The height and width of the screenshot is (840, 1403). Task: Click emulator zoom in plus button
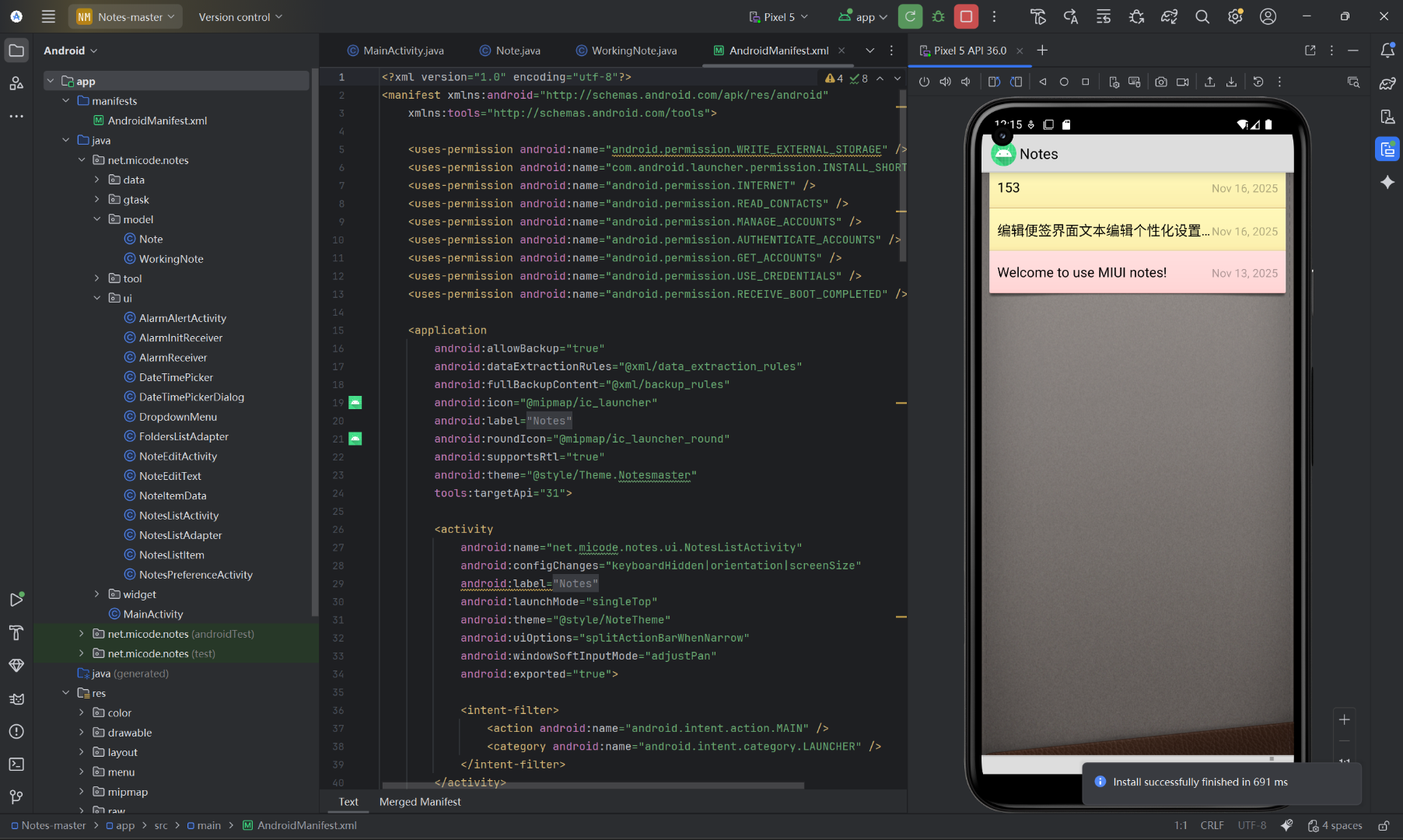(x=1344, y=719)
